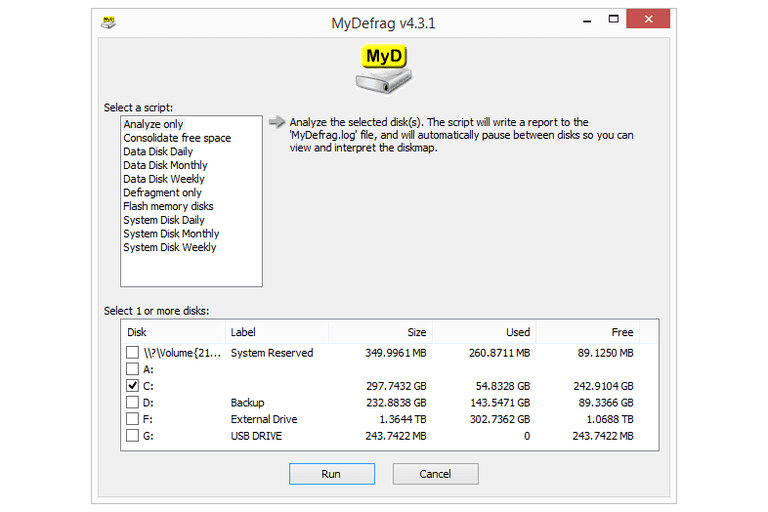Toggle the G: USB DRIVE checkbox

click(133, 435)
